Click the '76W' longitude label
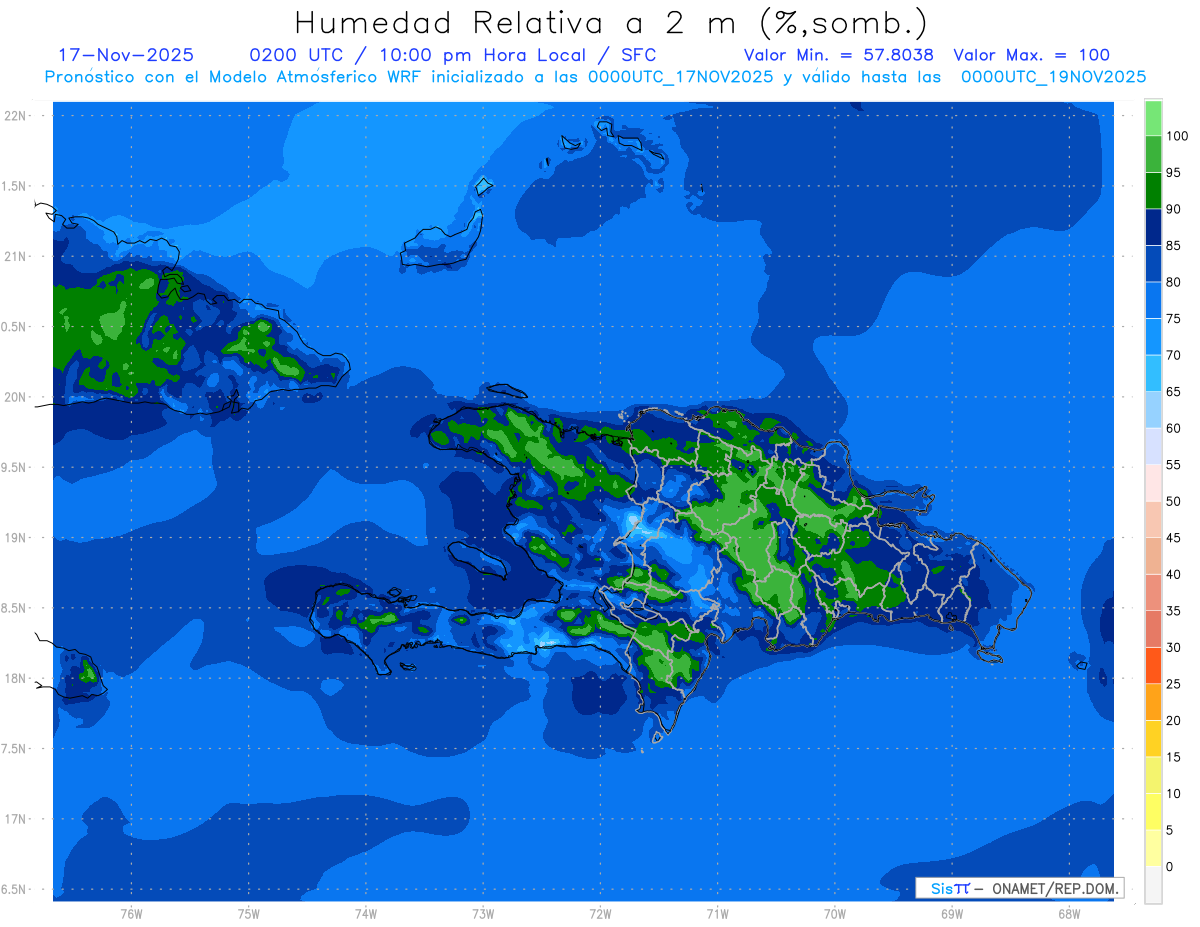The height and width of the screenshot is (927, 1200). pos(131,913)
